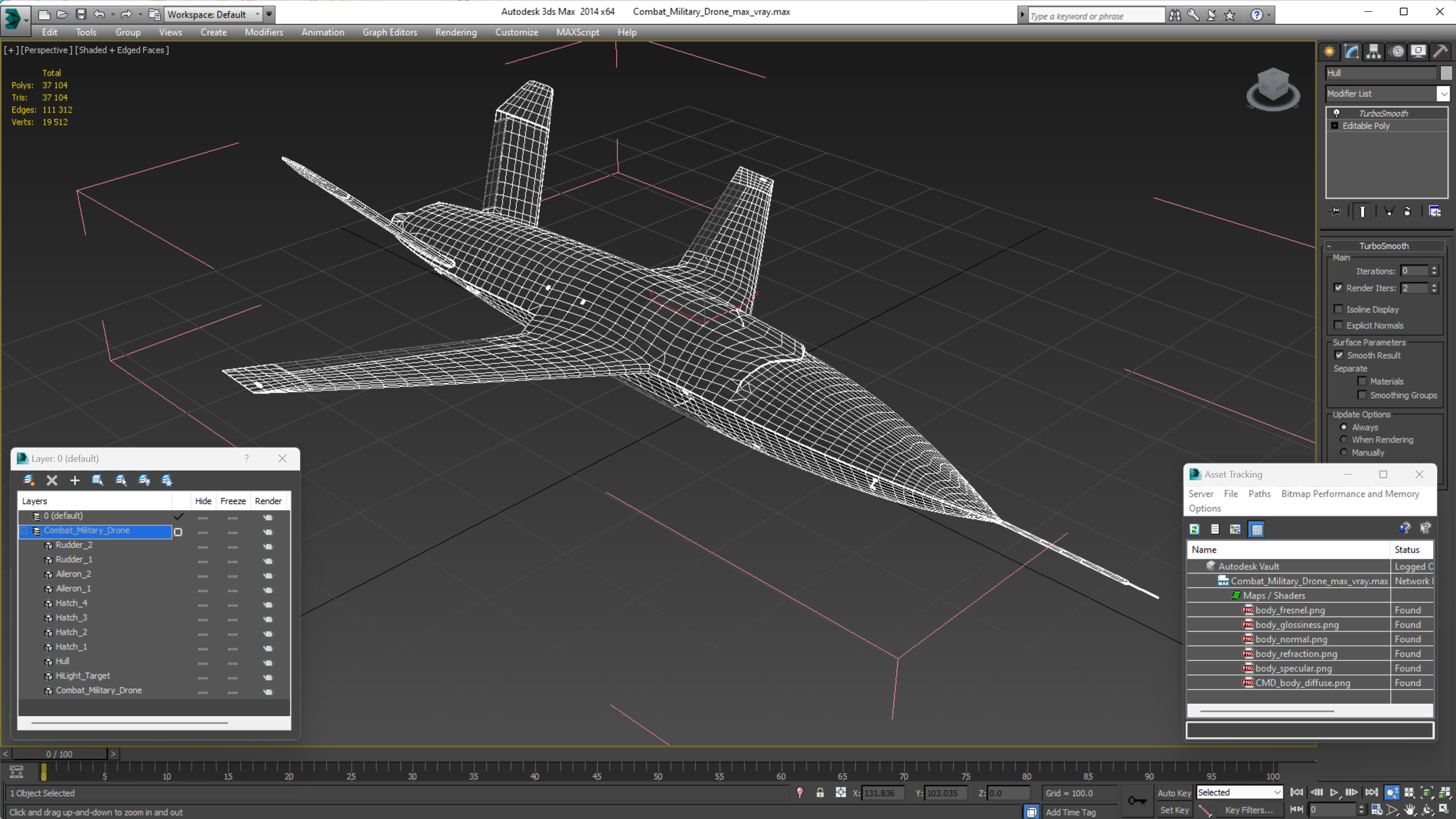Toggle Render Iters checkbox
Viewport: 1456px width, 819px height.
tap(1339, 288)
